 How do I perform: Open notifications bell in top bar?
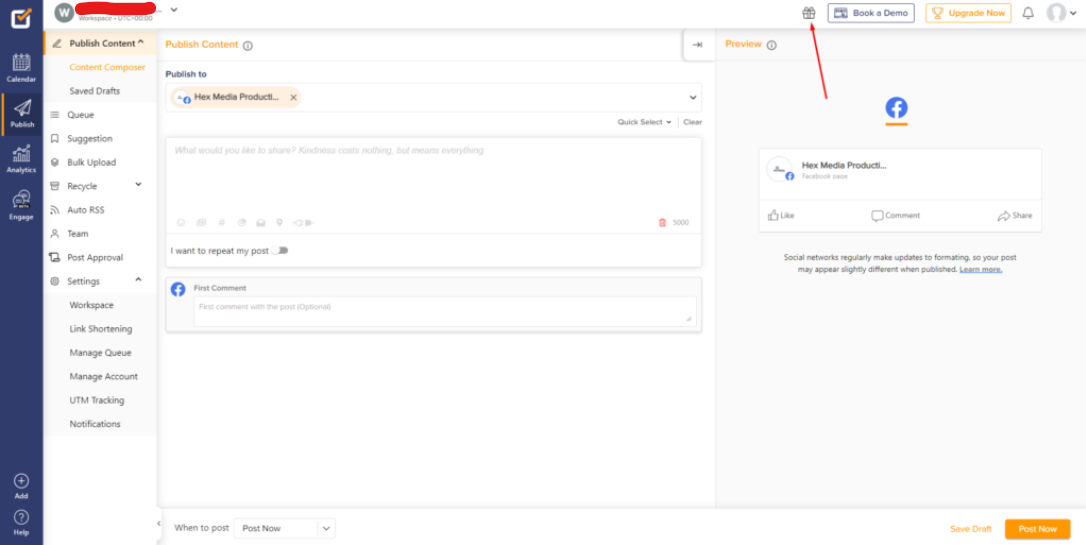1028,13
